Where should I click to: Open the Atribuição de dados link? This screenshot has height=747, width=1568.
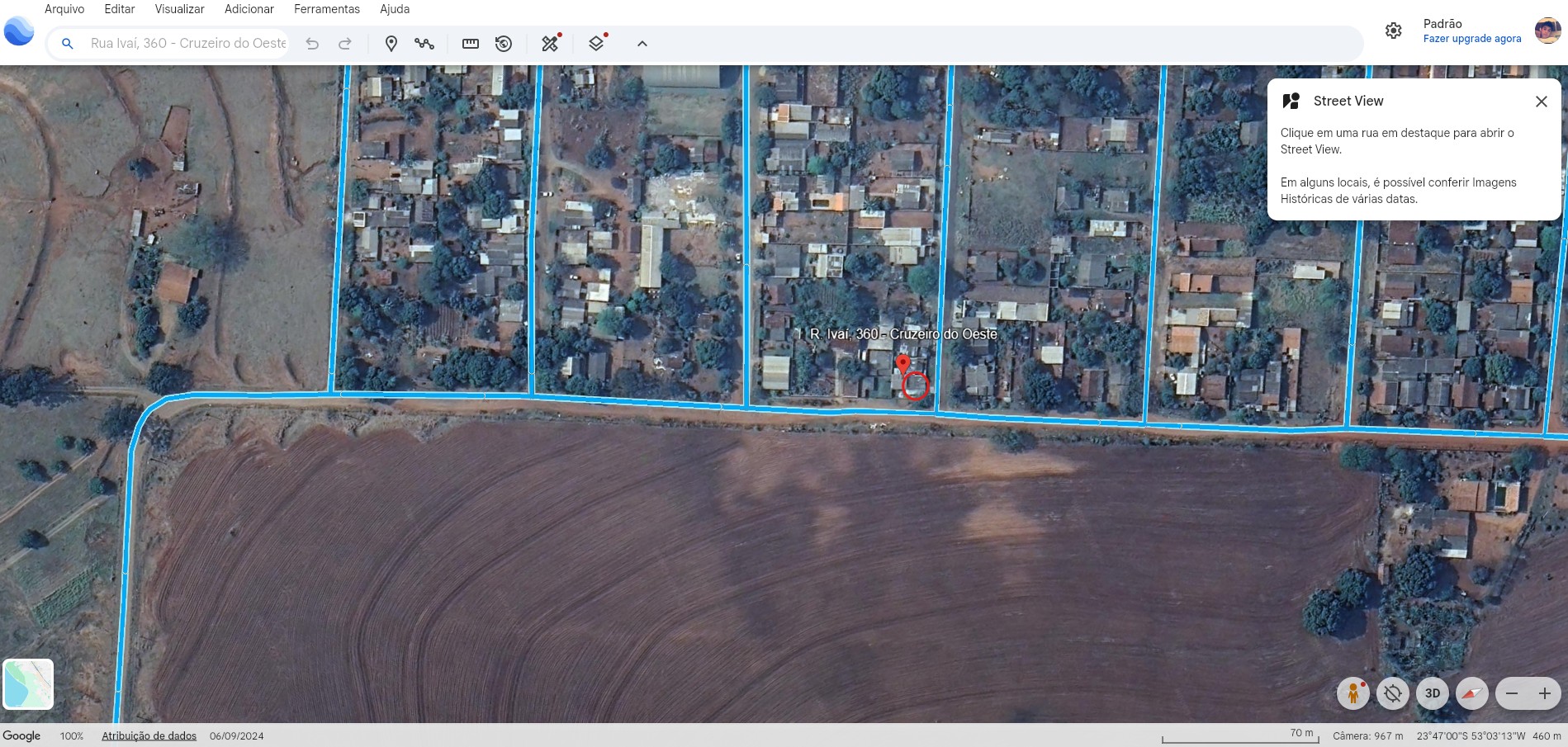click(149, 736)
